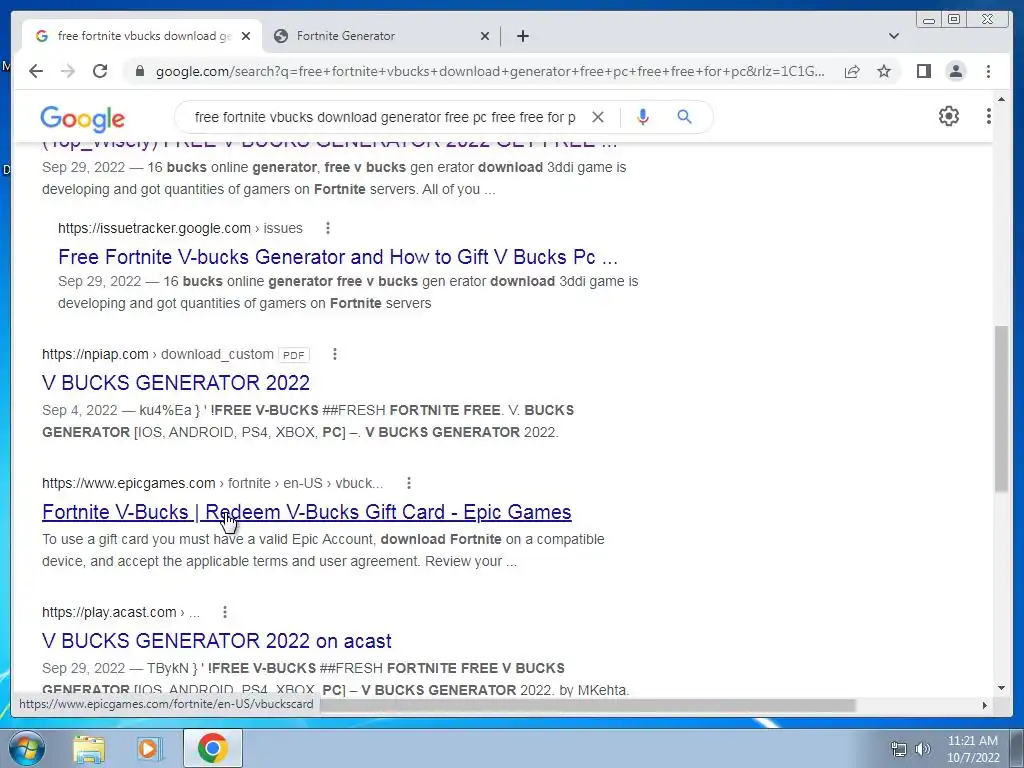This screenshot has width=1024, height=768.
Task: Click the https://npiap.com › download_custom URL text
Action: [x=157, y=354]
